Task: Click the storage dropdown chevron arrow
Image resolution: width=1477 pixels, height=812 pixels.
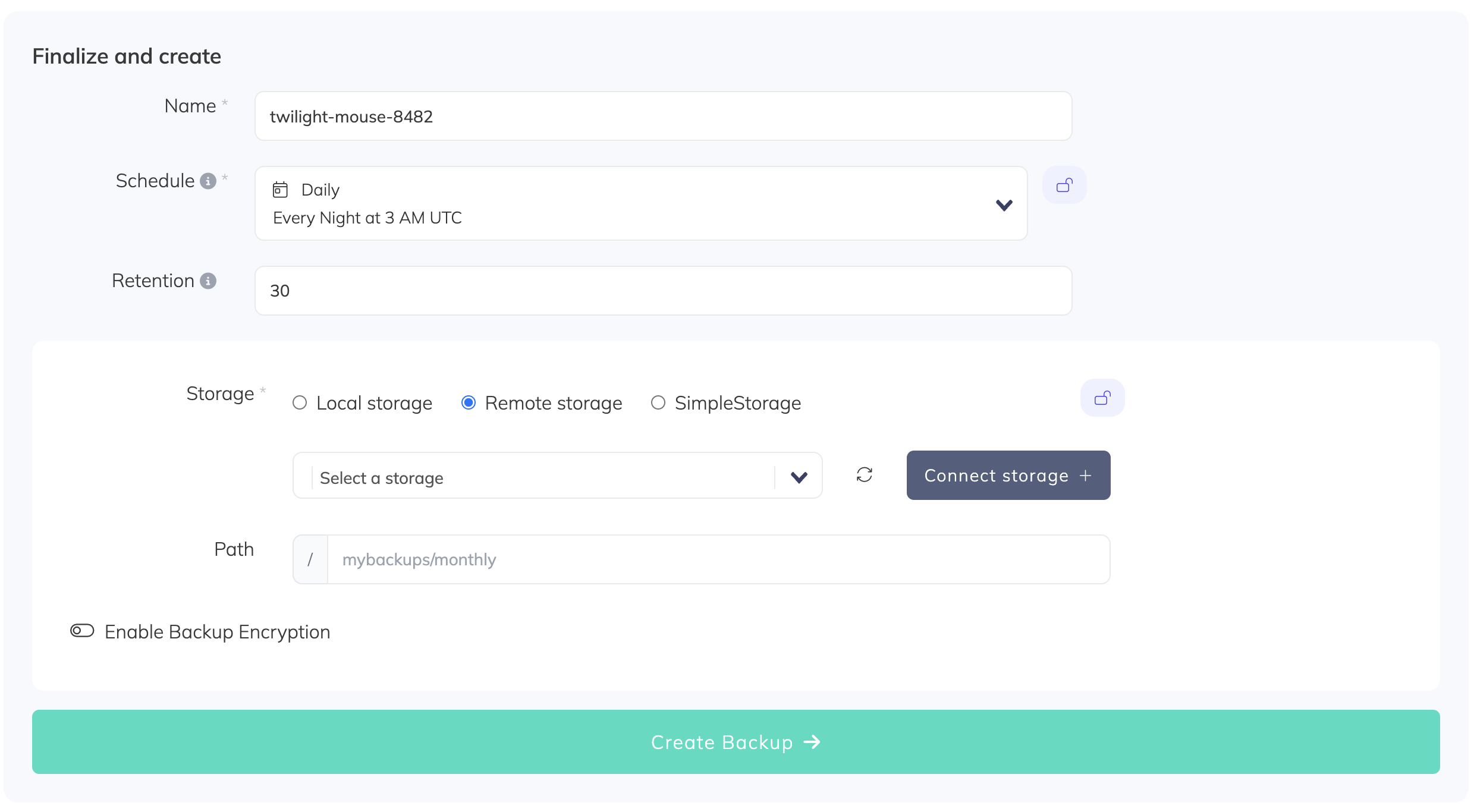Action: [x=799, y=477]
